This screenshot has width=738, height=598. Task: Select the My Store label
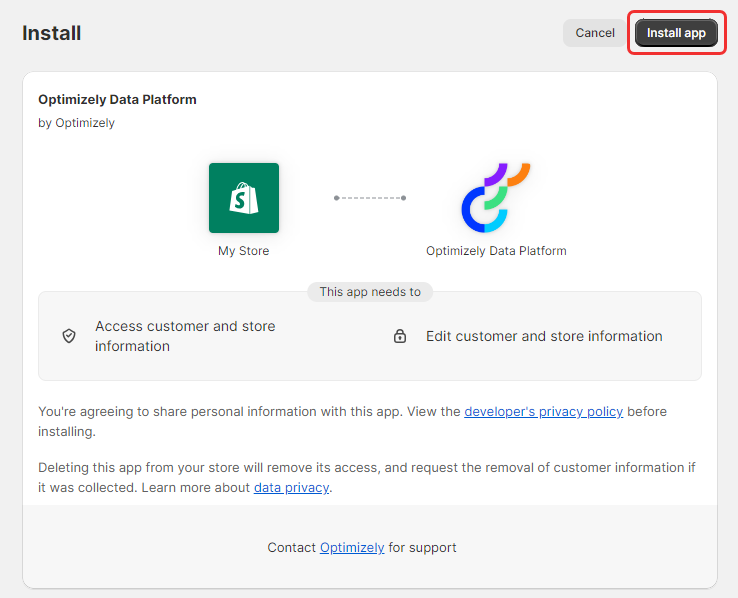point(243,251)
